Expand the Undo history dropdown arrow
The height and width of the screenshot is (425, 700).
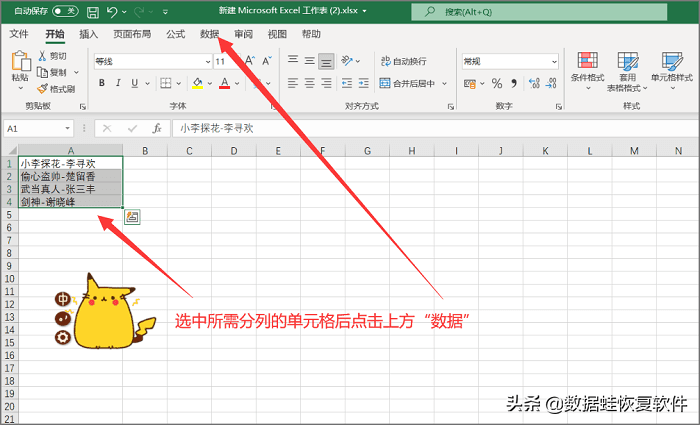[x=124, y=12]
